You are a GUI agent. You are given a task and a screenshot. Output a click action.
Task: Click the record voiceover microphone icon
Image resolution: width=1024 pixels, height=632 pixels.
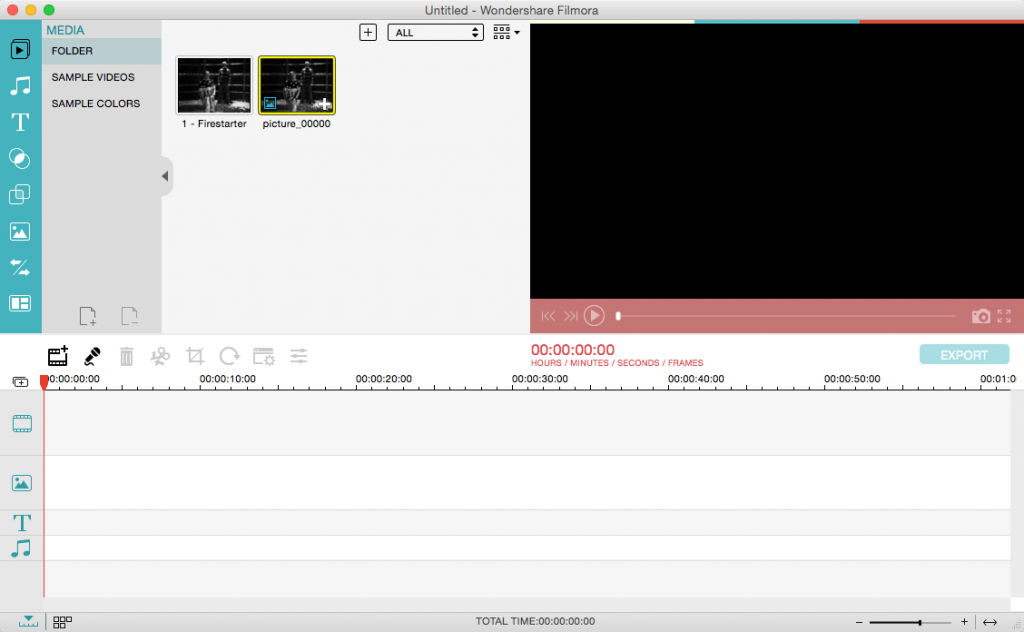[x=92, y=355]
